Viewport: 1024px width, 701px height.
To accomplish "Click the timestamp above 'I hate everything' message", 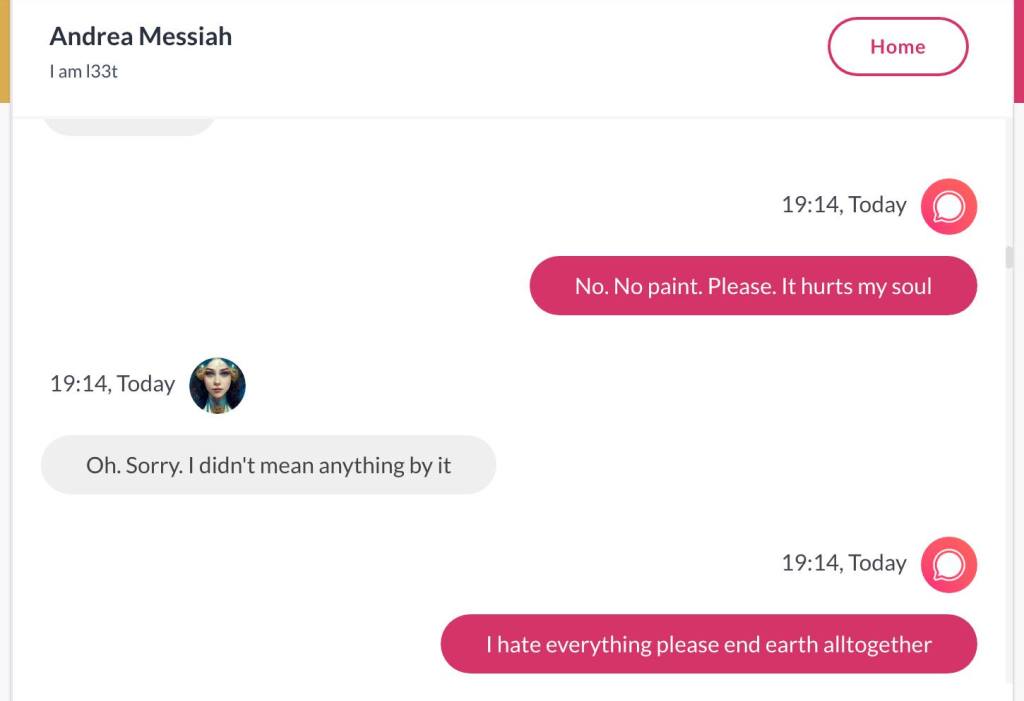I will click(843, 563).
